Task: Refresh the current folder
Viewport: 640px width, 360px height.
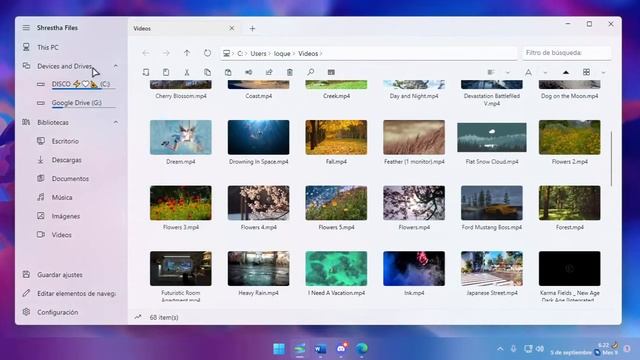Action: pos(207,53)
